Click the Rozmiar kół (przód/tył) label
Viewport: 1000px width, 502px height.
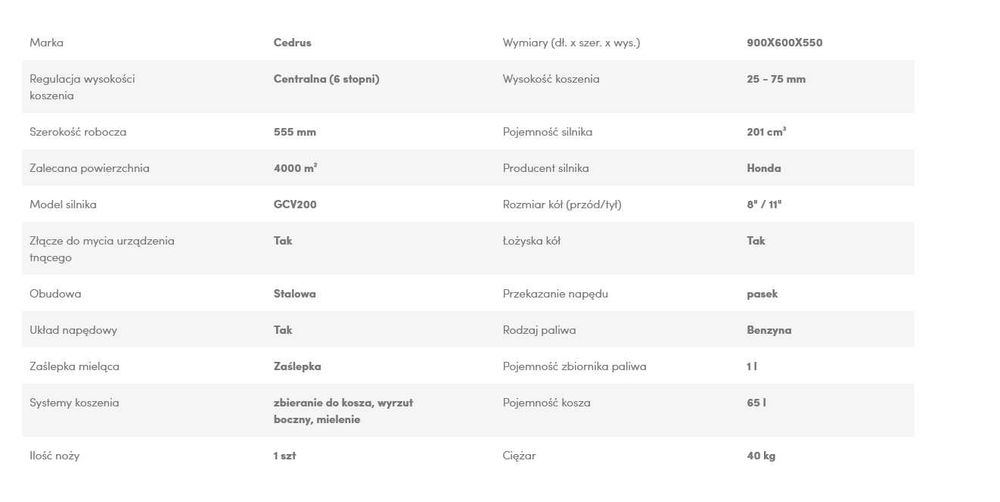click(562, 205)
